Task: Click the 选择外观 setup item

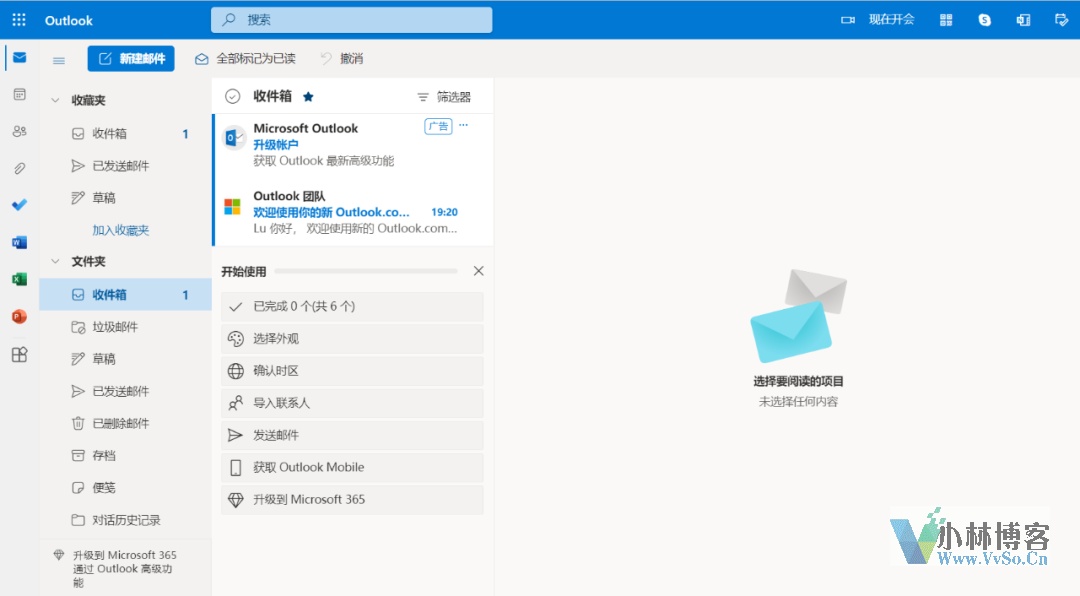Action: click(352, 339)
